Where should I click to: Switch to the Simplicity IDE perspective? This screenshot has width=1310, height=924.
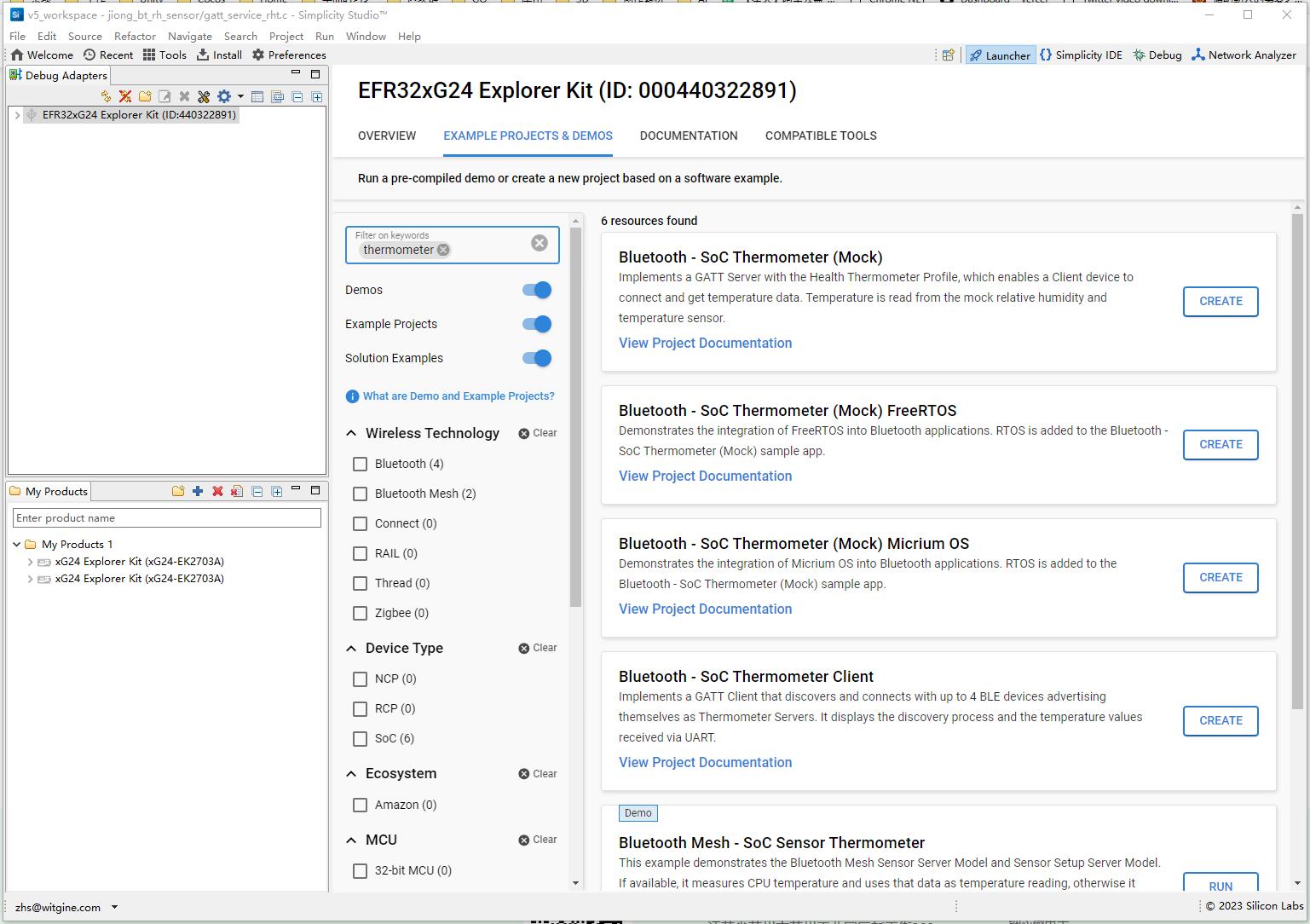[x=1081, y=55]
